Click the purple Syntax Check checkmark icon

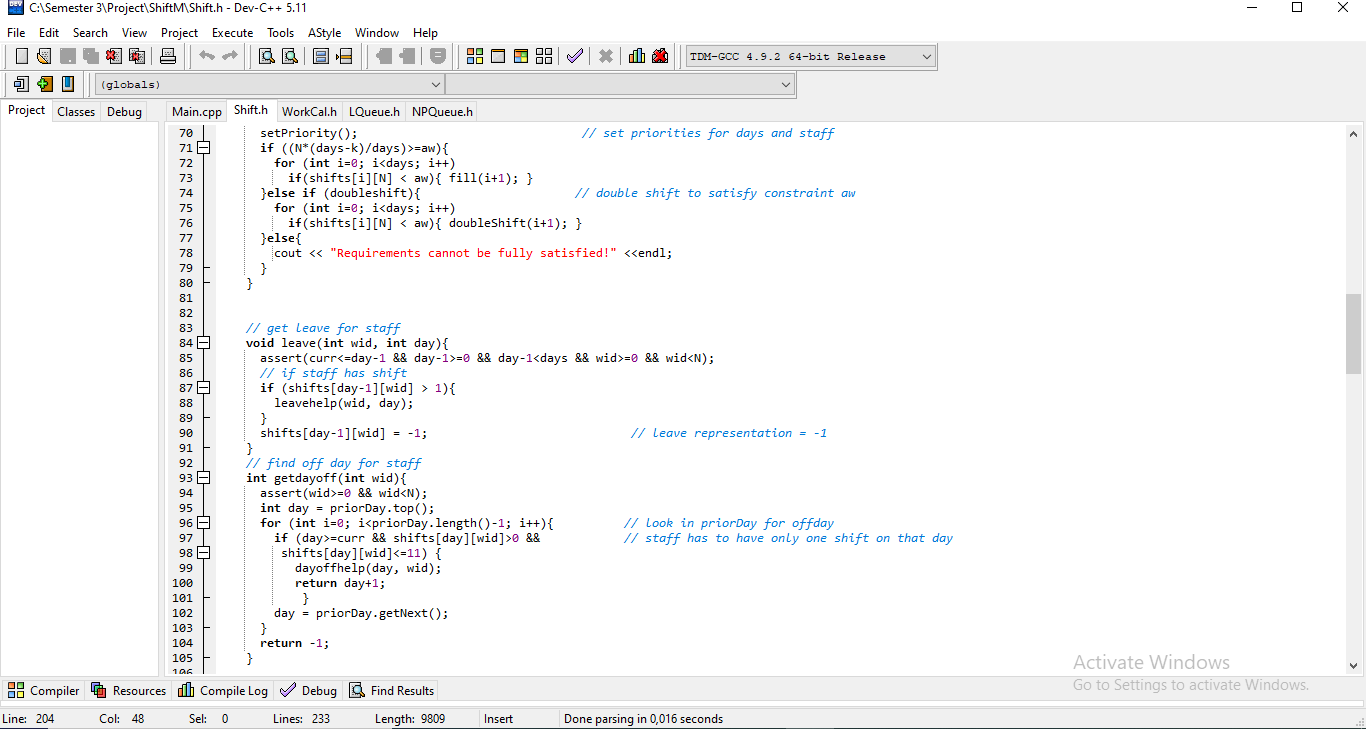click(574, 56)
